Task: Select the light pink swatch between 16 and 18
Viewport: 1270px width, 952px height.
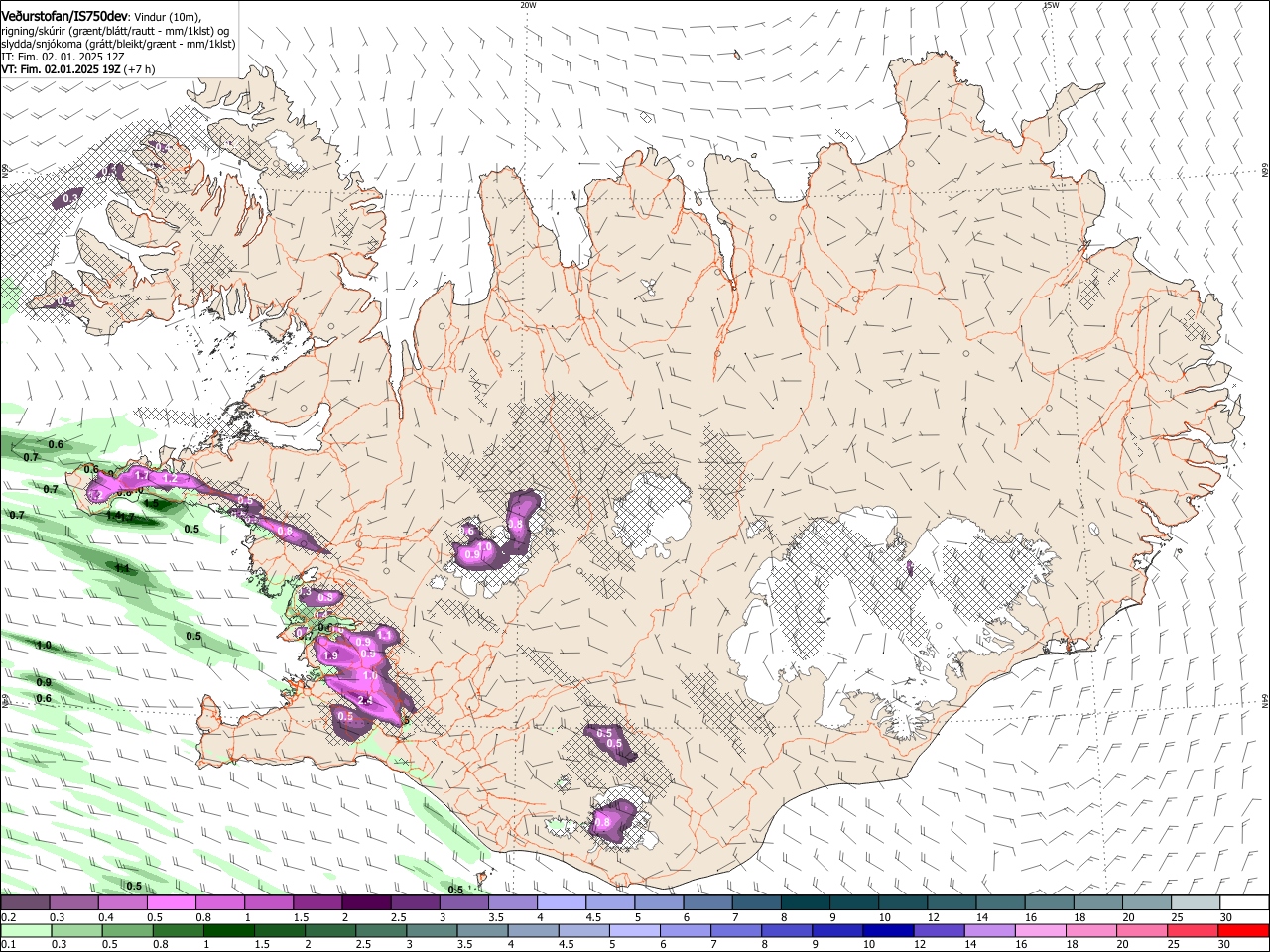Action: point(1041,930)
